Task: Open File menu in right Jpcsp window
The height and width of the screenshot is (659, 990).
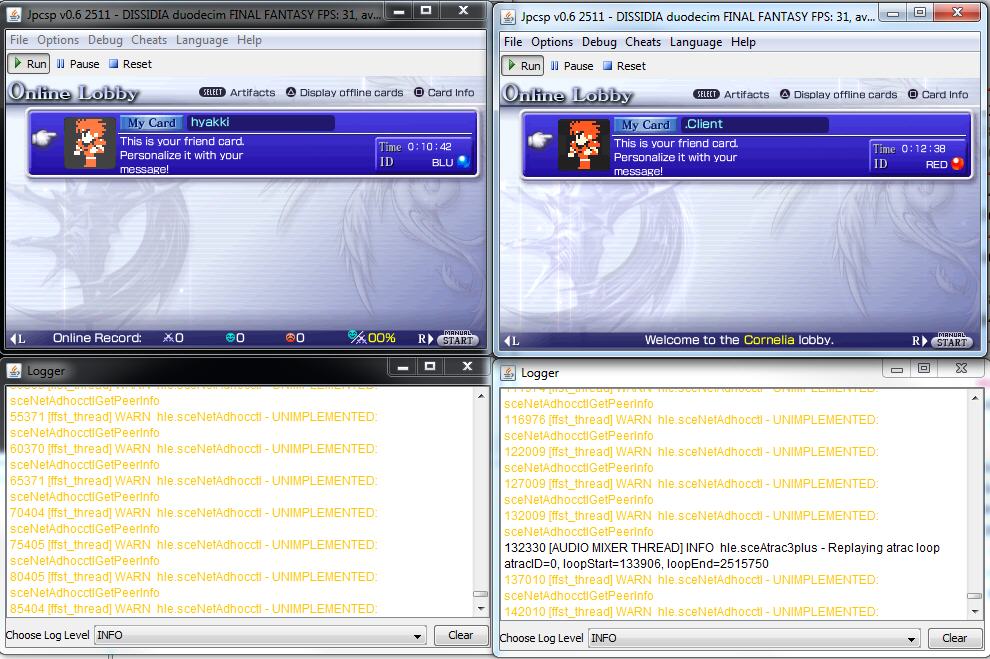Action: [513, 42]
